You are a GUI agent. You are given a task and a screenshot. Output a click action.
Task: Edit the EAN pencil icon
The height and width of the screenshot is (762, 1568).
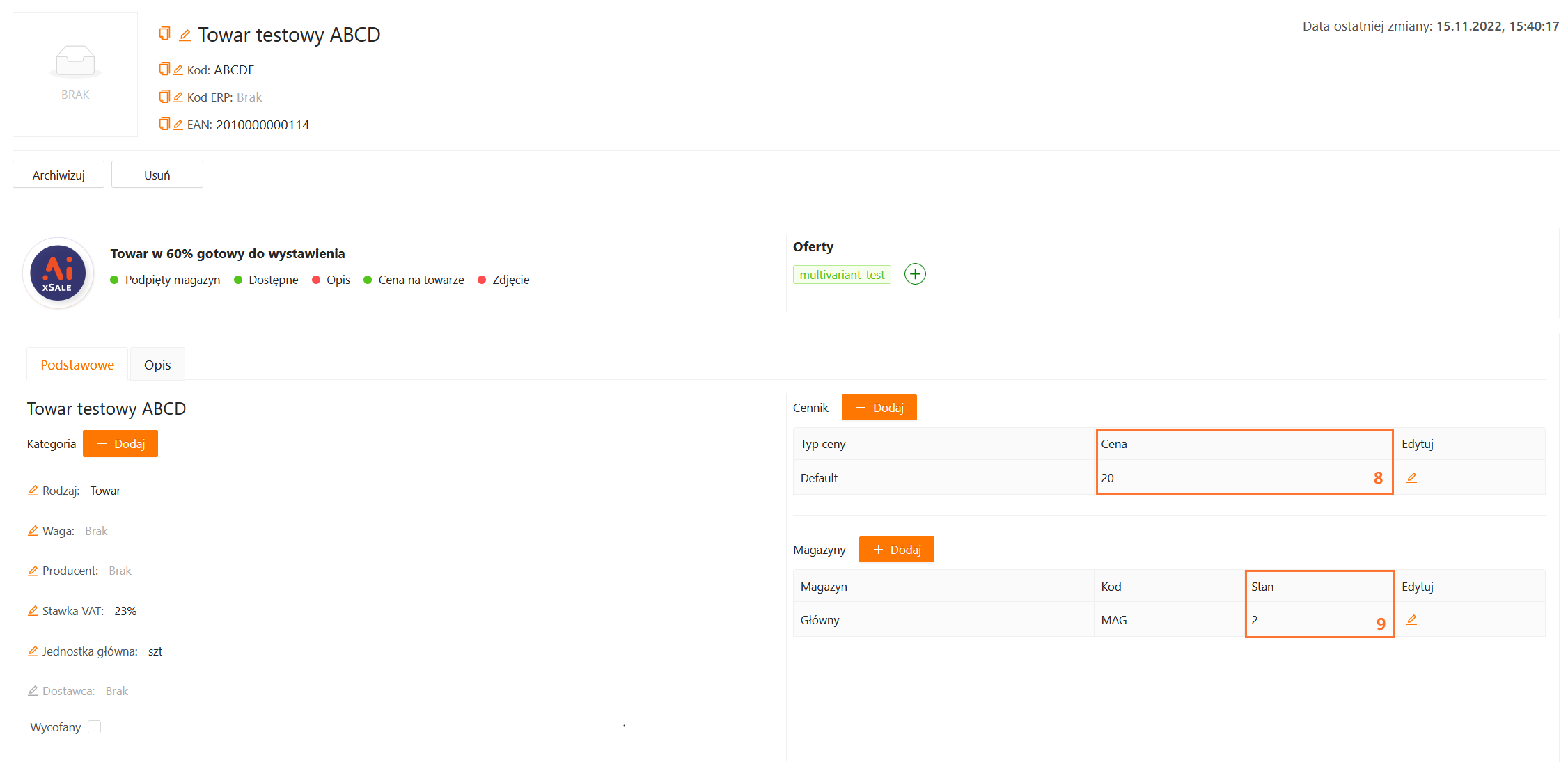(x=178, y=125)
